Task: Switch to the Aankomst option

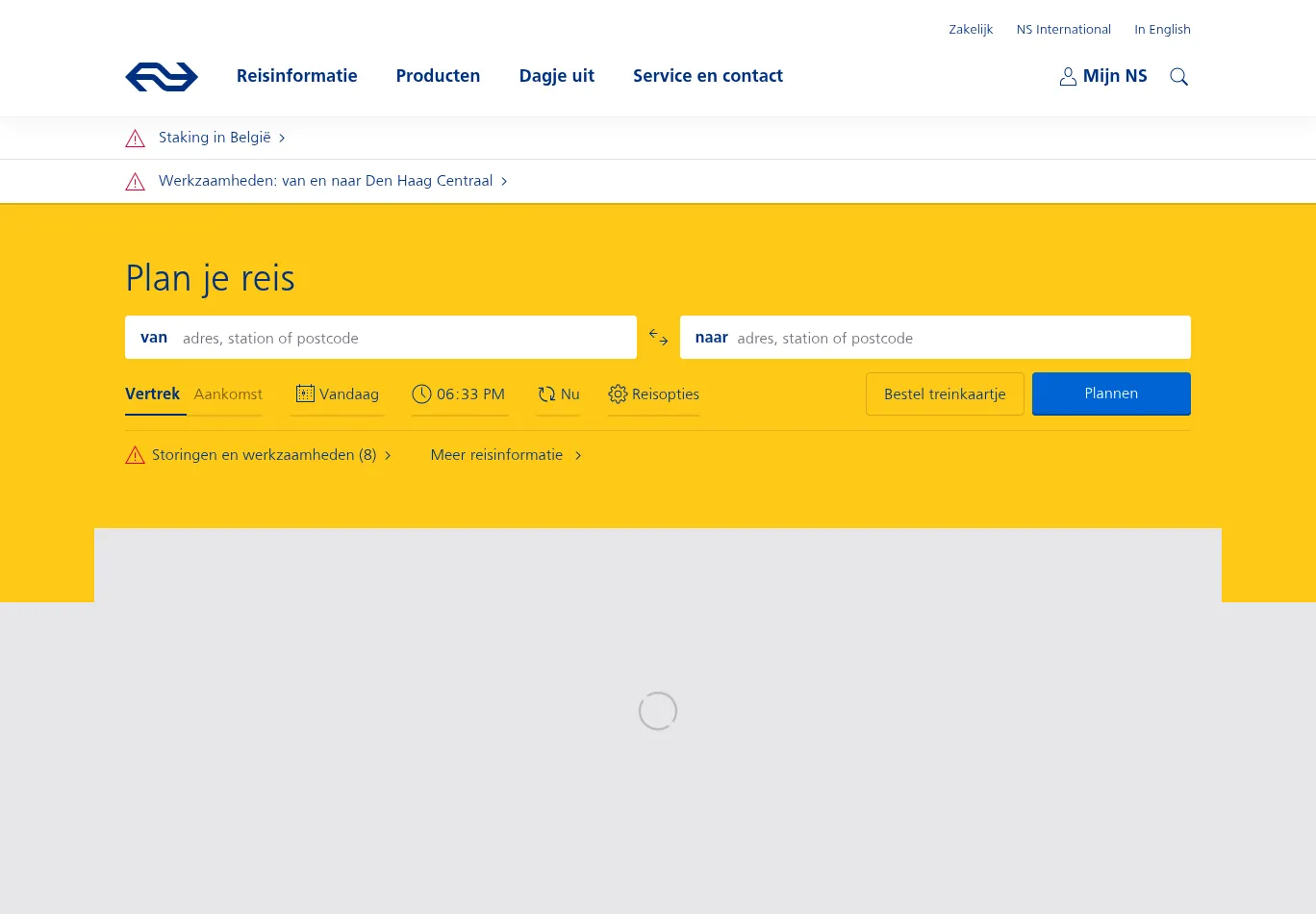Action: coord(228,394)
